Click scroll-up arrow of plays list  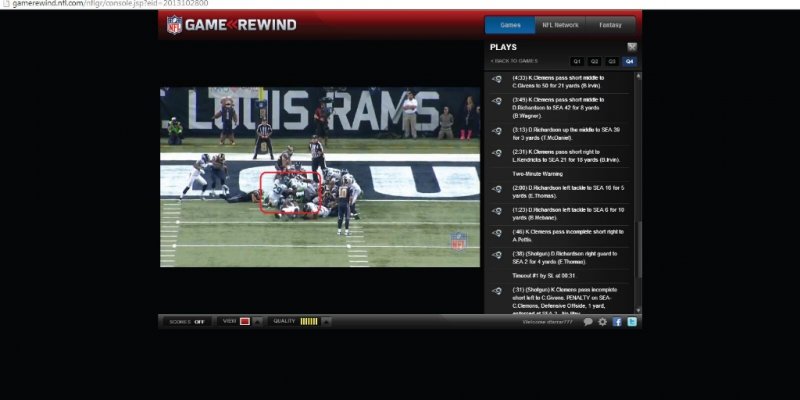click(638, 76)
